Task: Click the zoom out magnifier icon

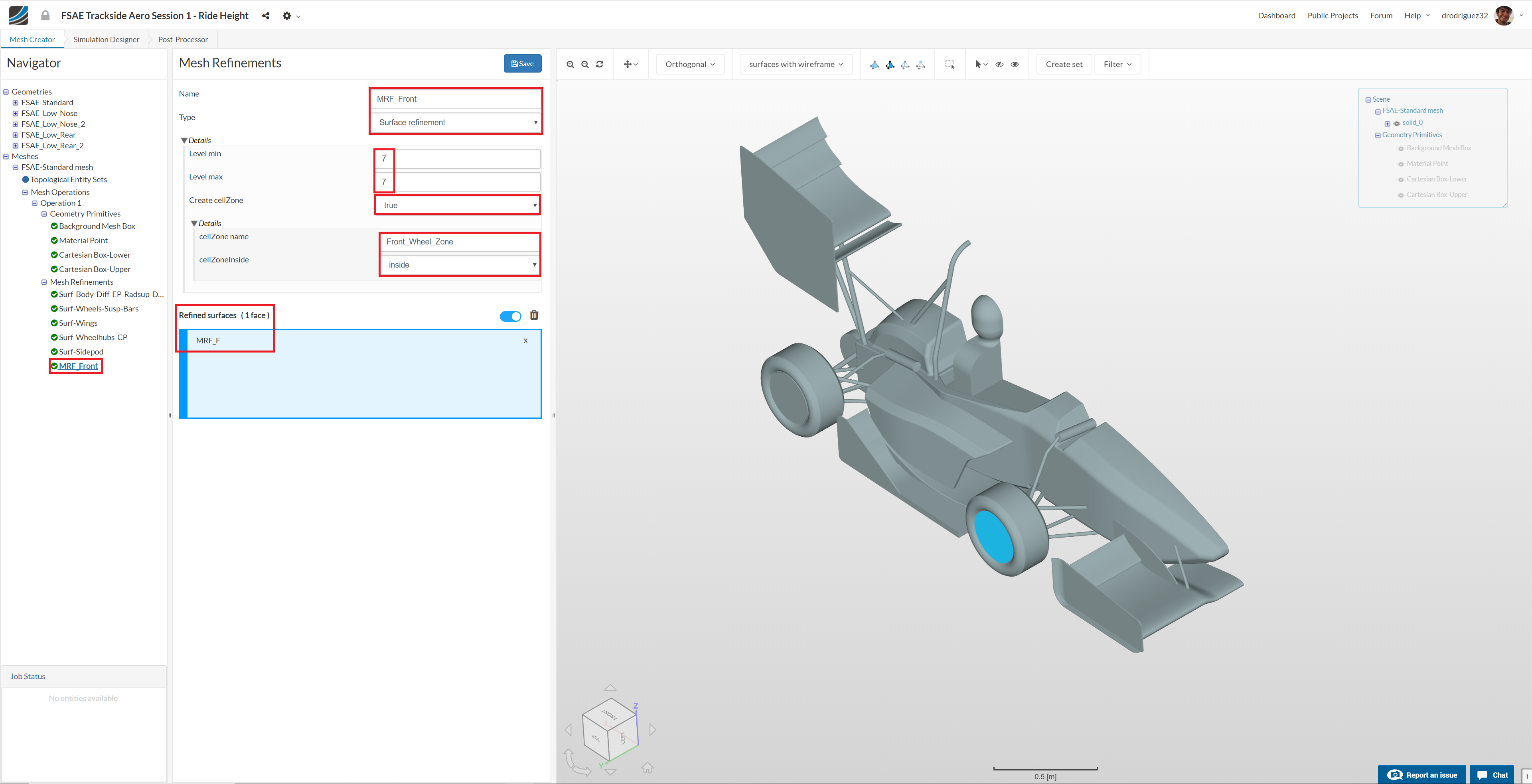Action: [x=584, y=64]
